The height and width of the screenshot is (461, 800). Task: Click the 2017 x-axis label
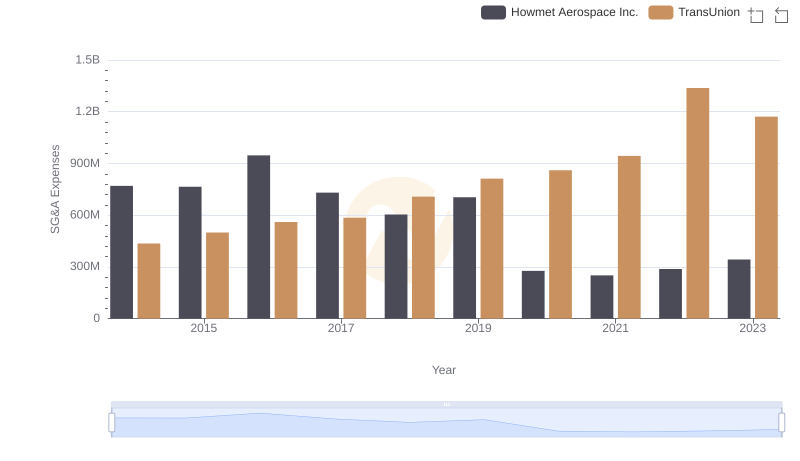click(341, 328)
